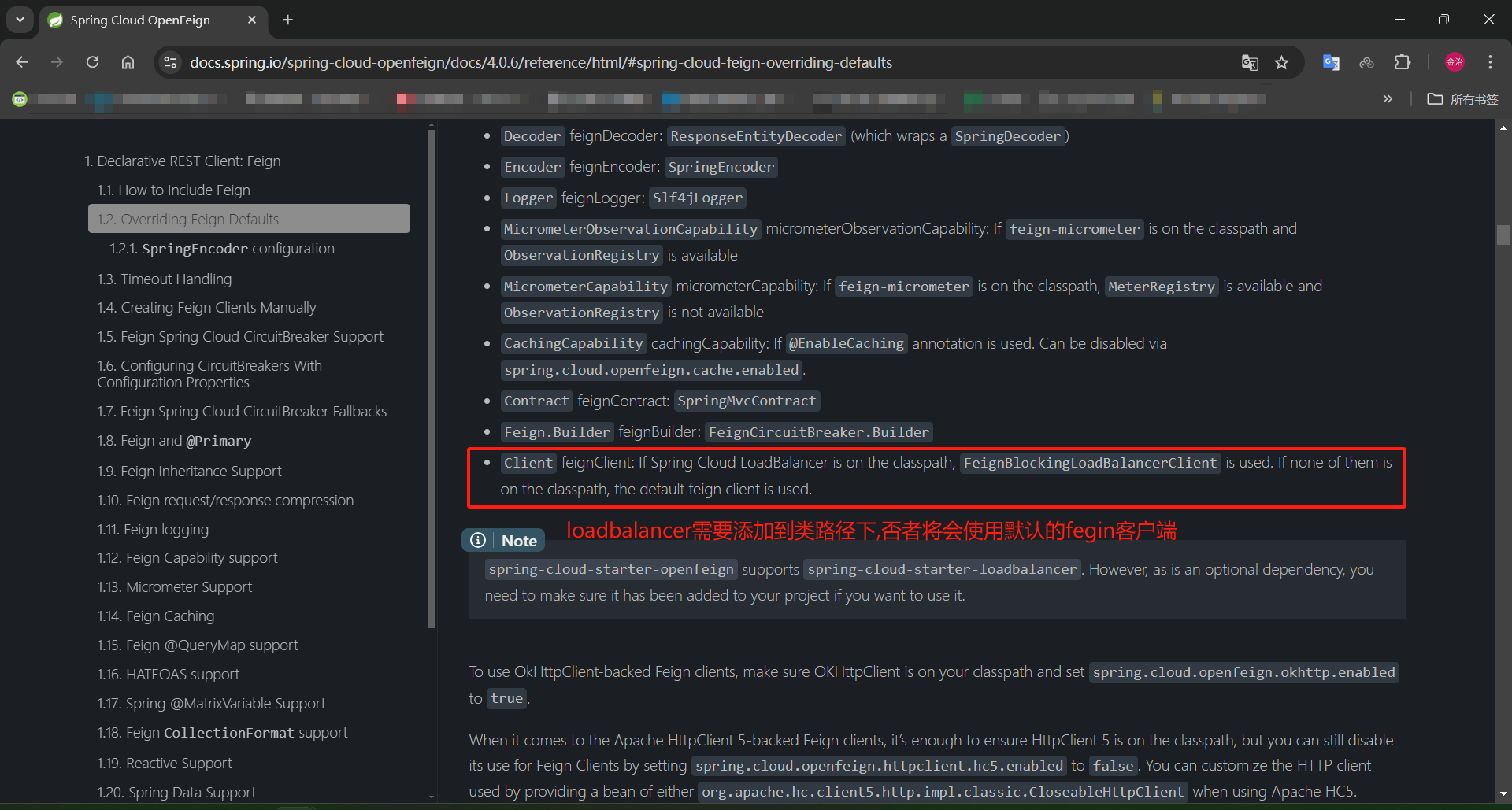Open 1.16. HATEOAS support
This screenshot has width=1512, height=810.
pyautogui.click(x=169, y=674)
